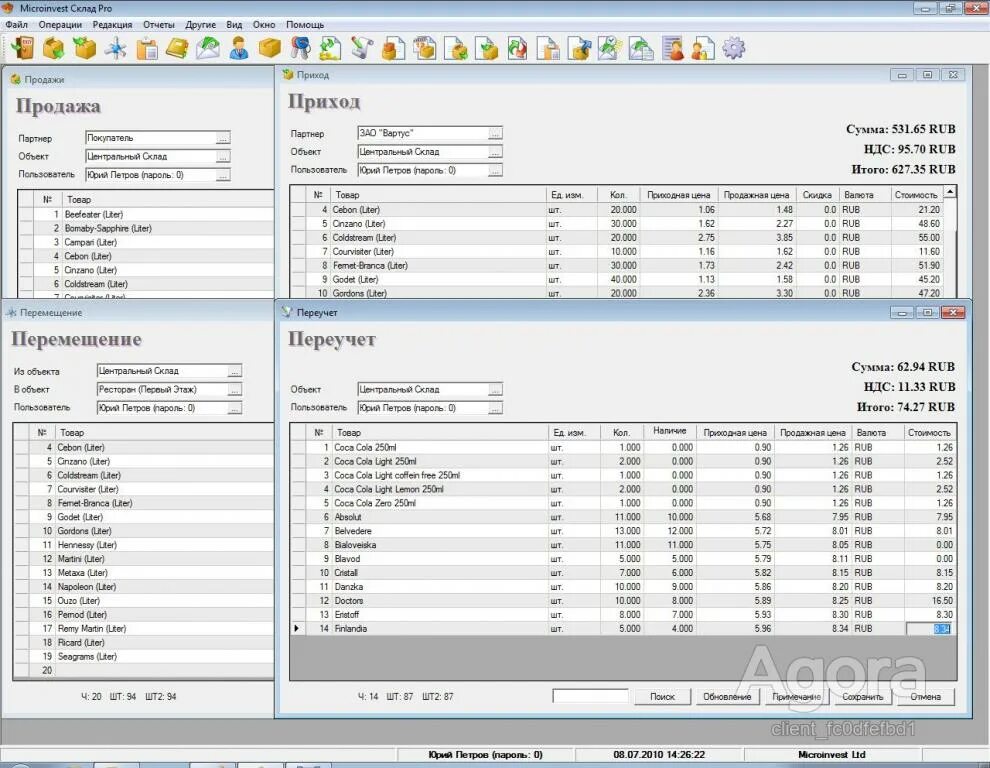Click the Продажная цена column header in Переучет

(812, 432)
